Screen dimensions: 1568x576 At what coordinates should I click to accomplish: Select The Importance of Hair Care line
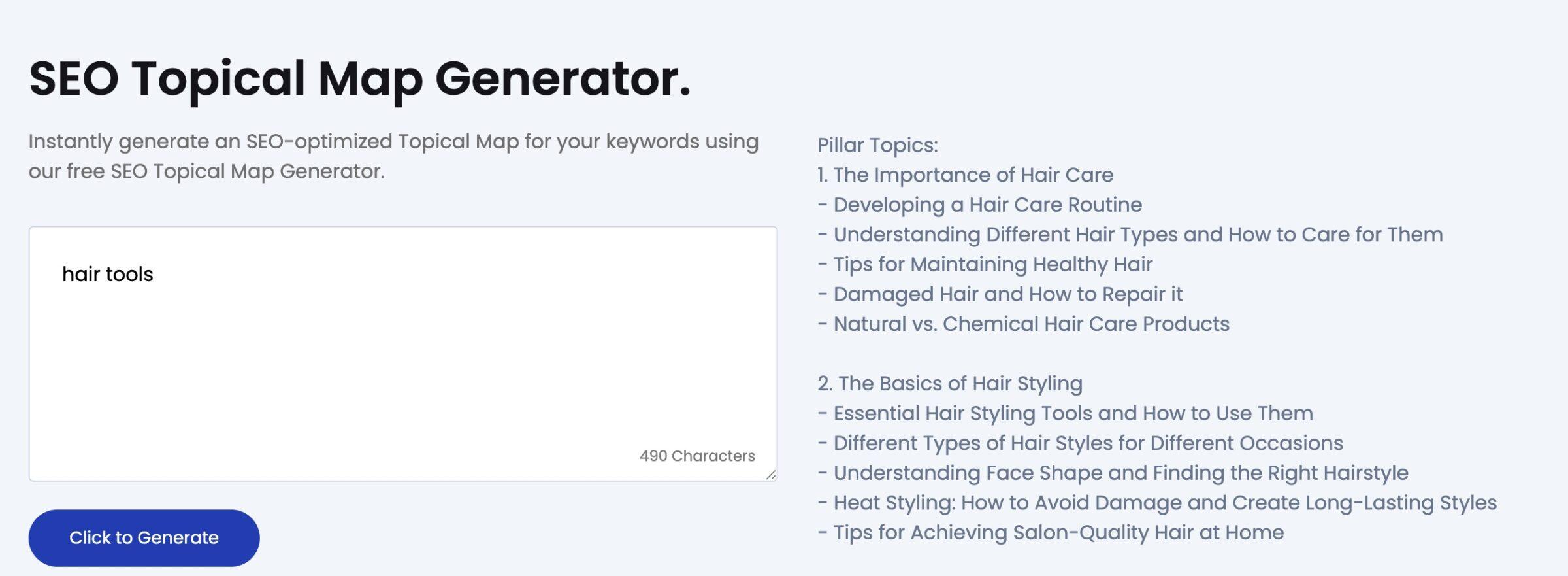965,175
